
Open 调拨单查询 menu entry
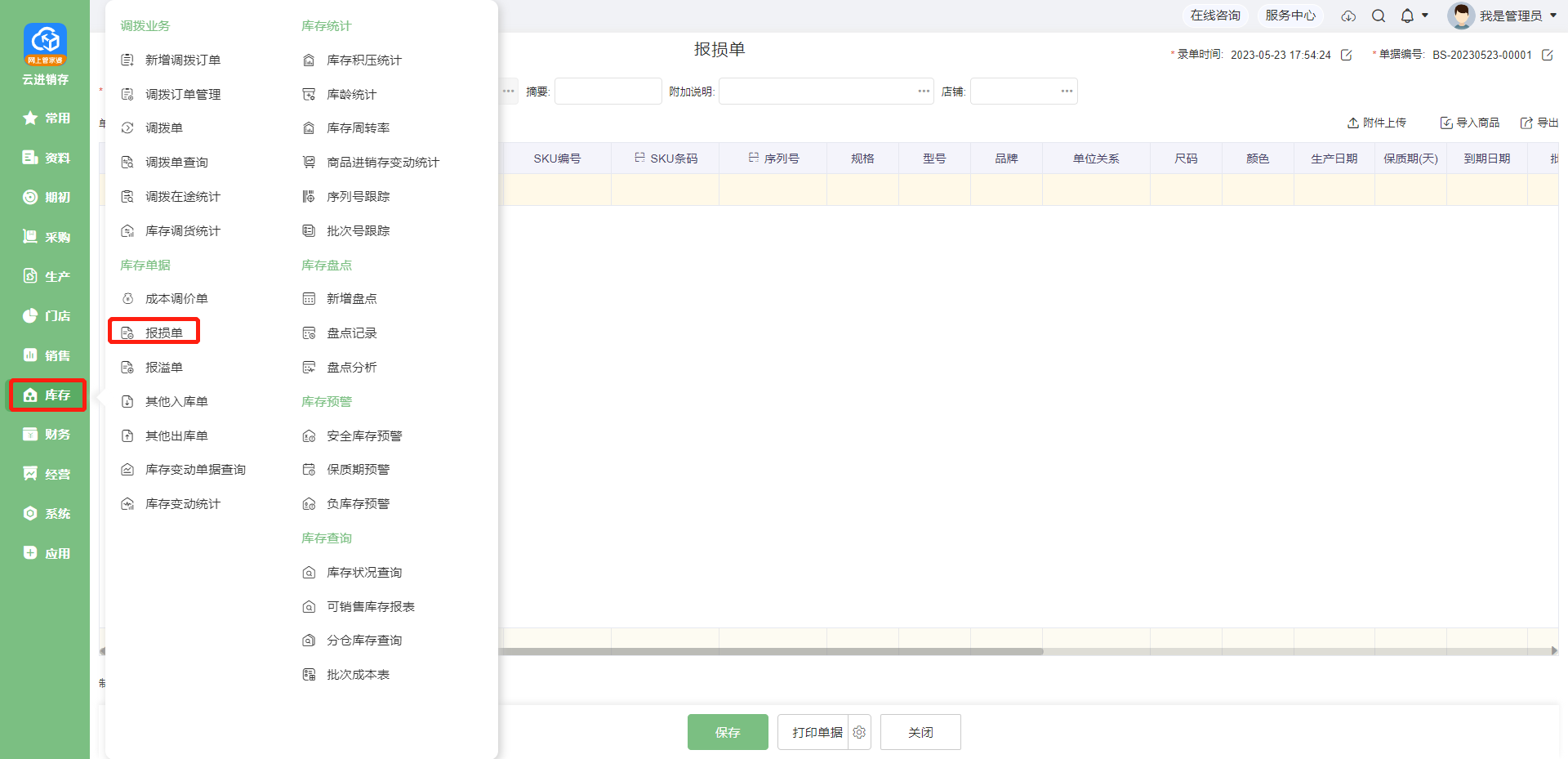(x=164, y=163)
